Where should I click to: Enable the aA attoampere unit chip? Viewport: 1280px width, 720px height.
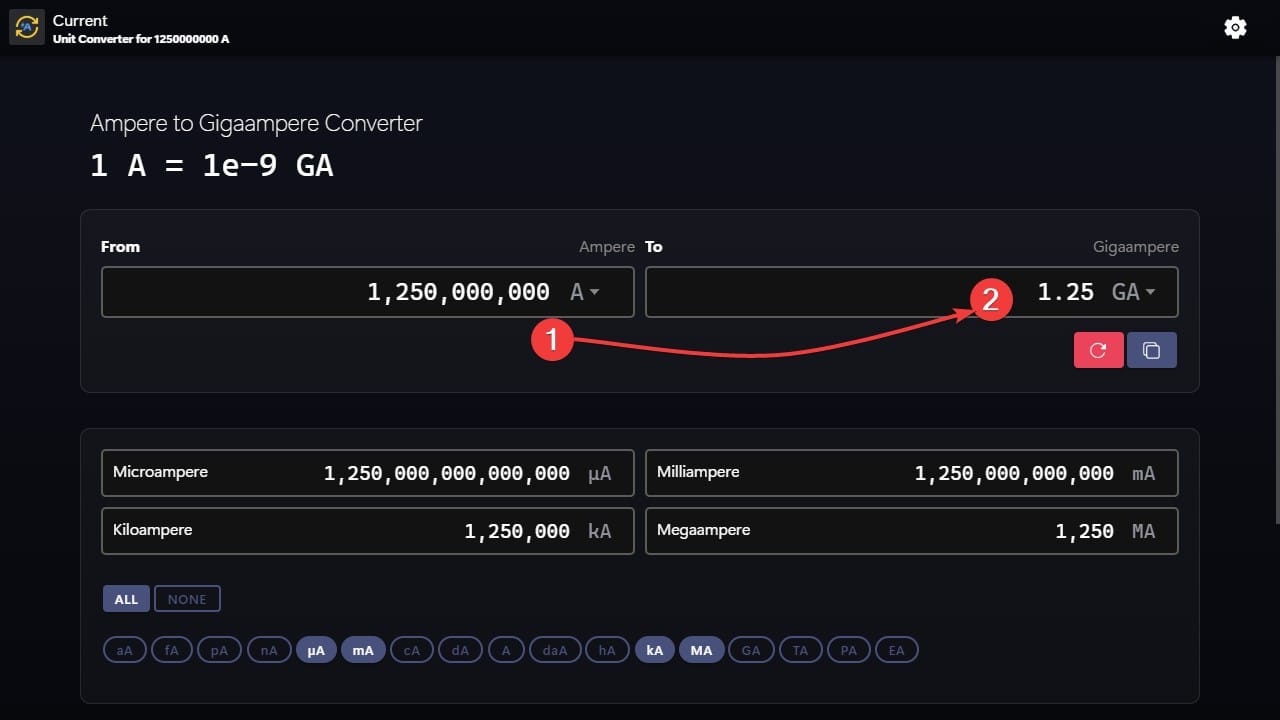coord(124,649)
